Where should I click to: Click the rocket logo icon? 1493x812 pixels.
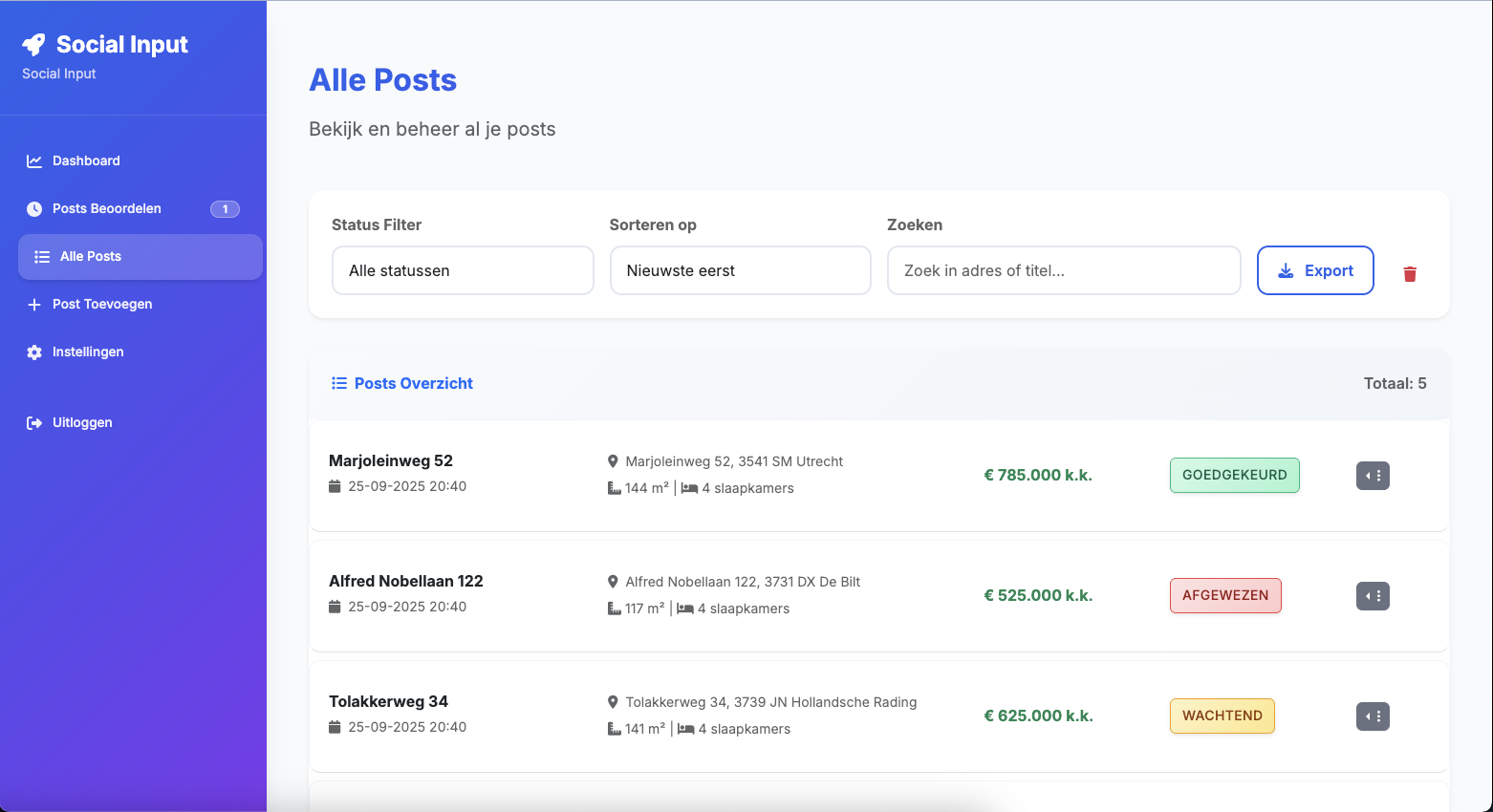[33, 45]
